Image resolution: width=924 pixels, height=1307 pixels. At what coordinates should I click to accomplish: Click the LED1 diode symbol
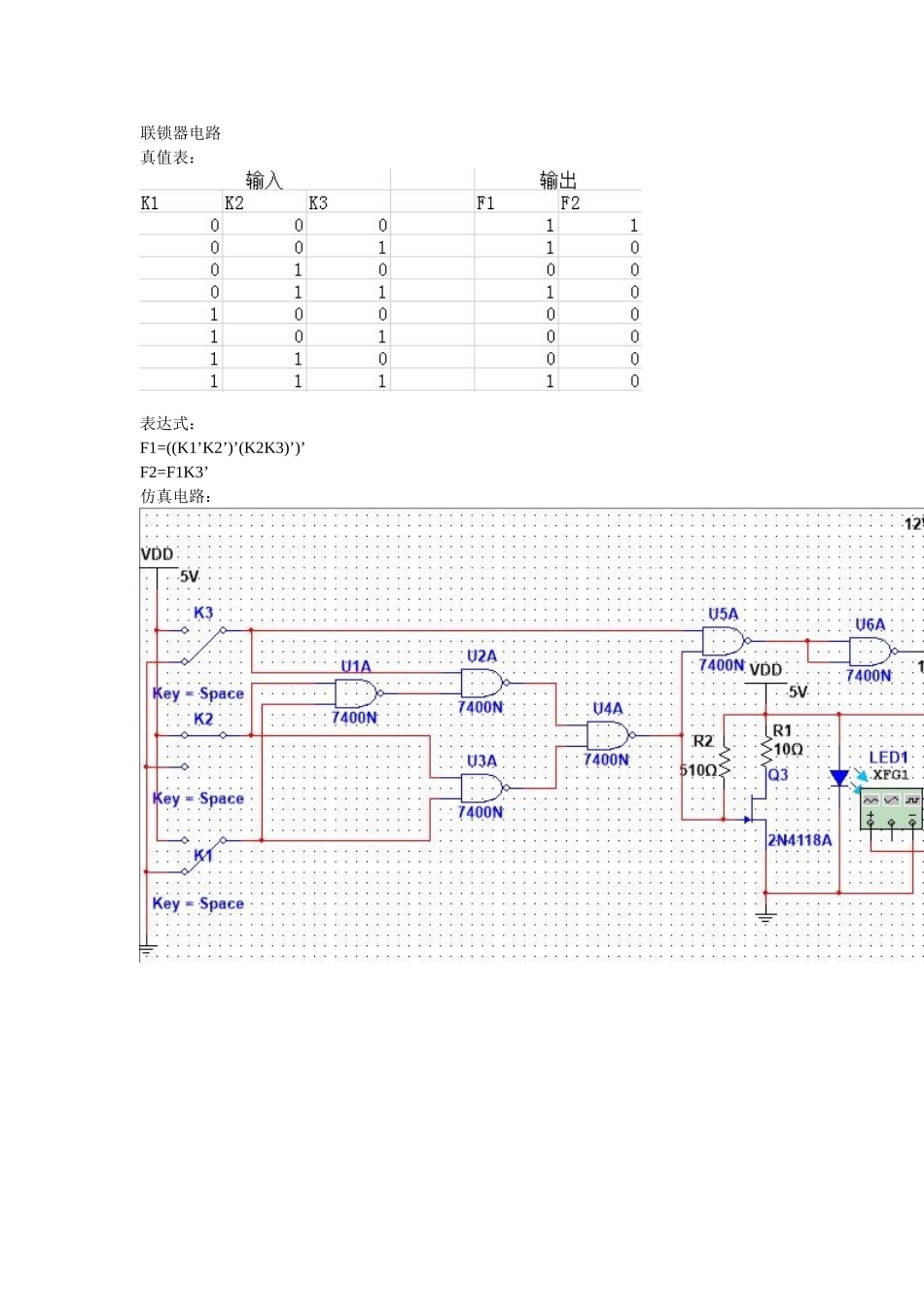point(839,778)
